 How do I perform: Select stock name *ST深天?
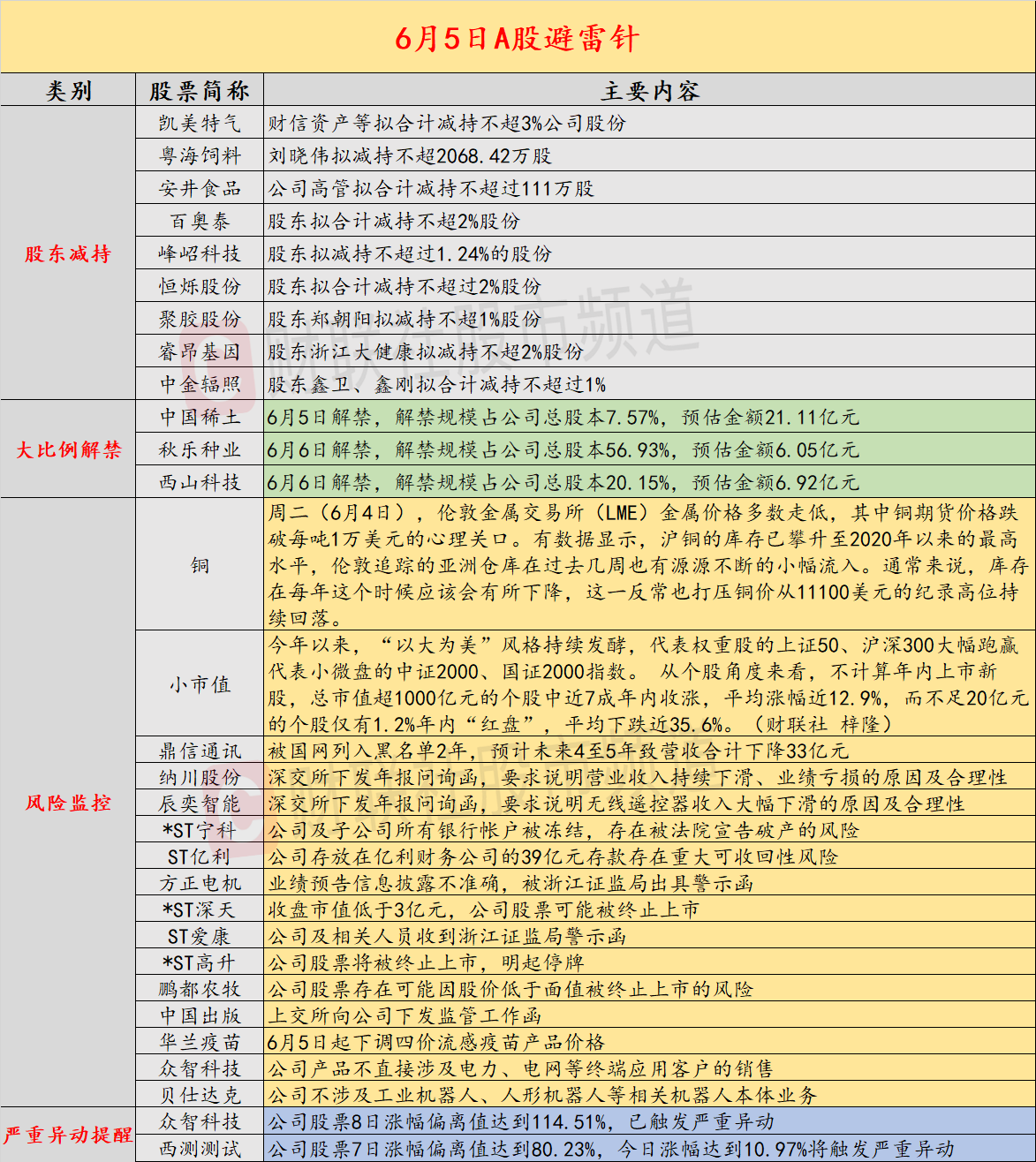click(x=200, y=910)
